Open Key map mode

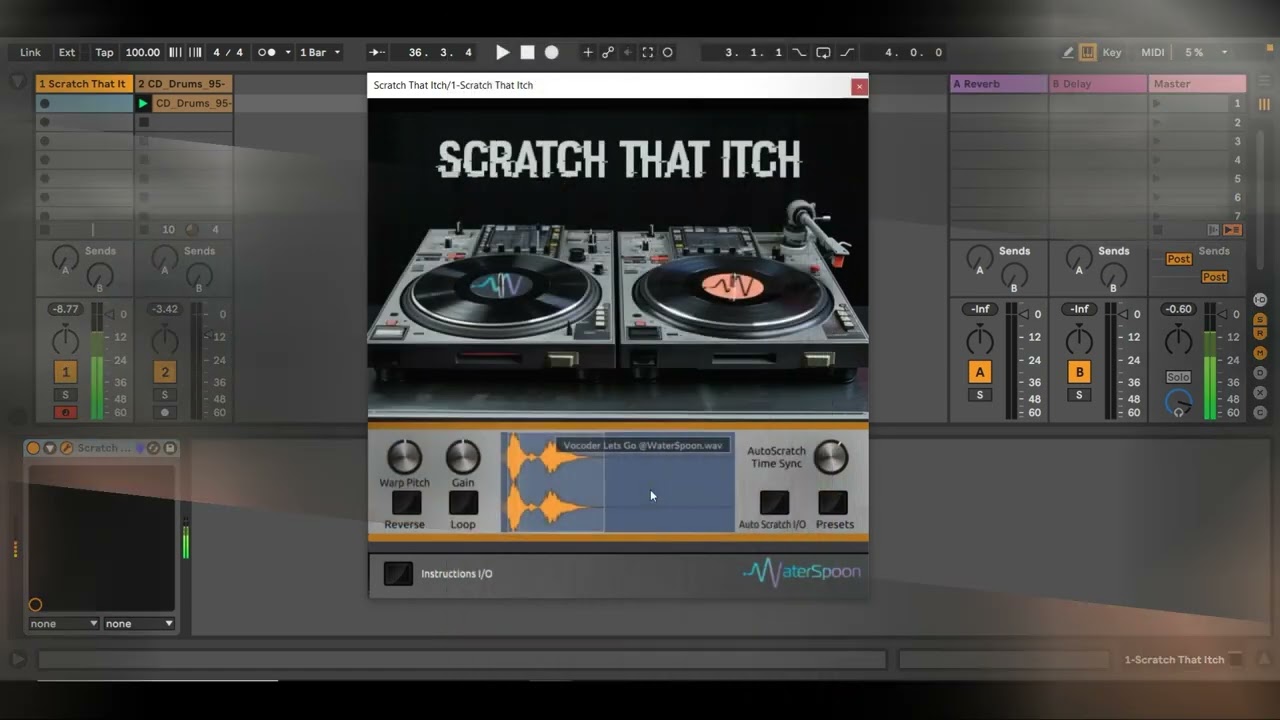pos(1112,52)
